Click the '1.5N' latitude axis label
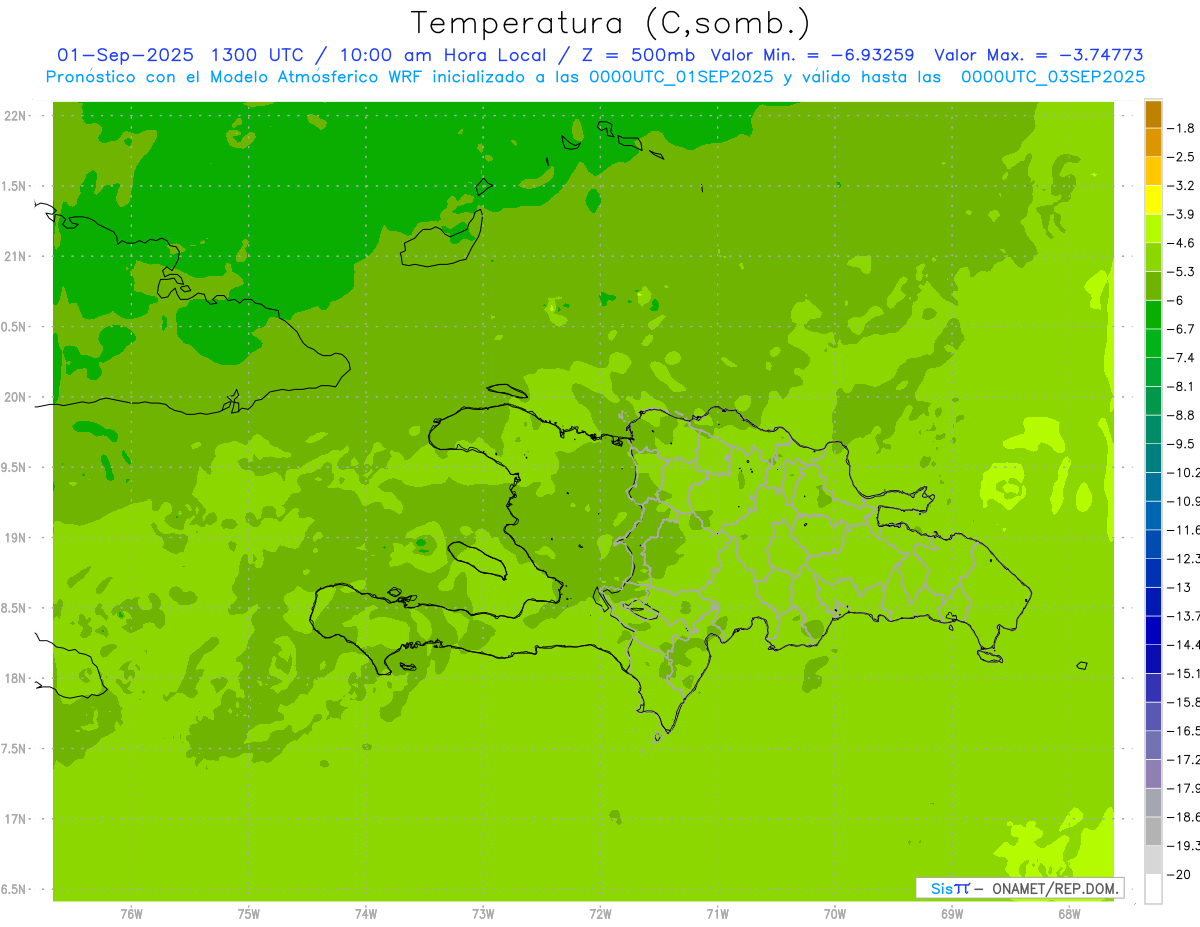The height and width of the screenshot is (927, 1200). 15,186
